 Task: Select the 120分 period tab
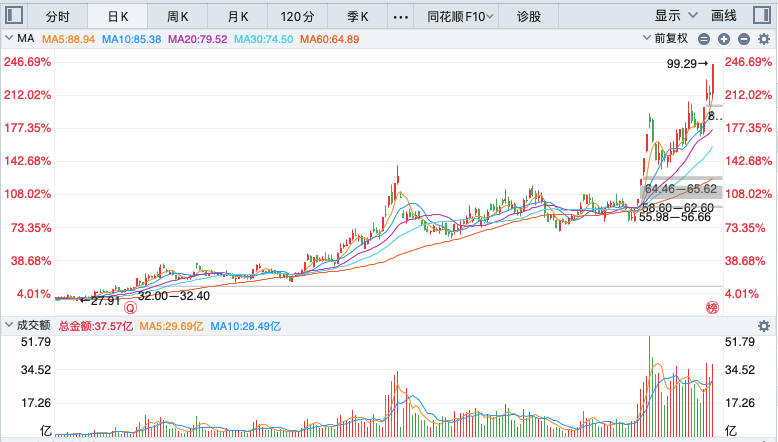[x=297, y=17]
